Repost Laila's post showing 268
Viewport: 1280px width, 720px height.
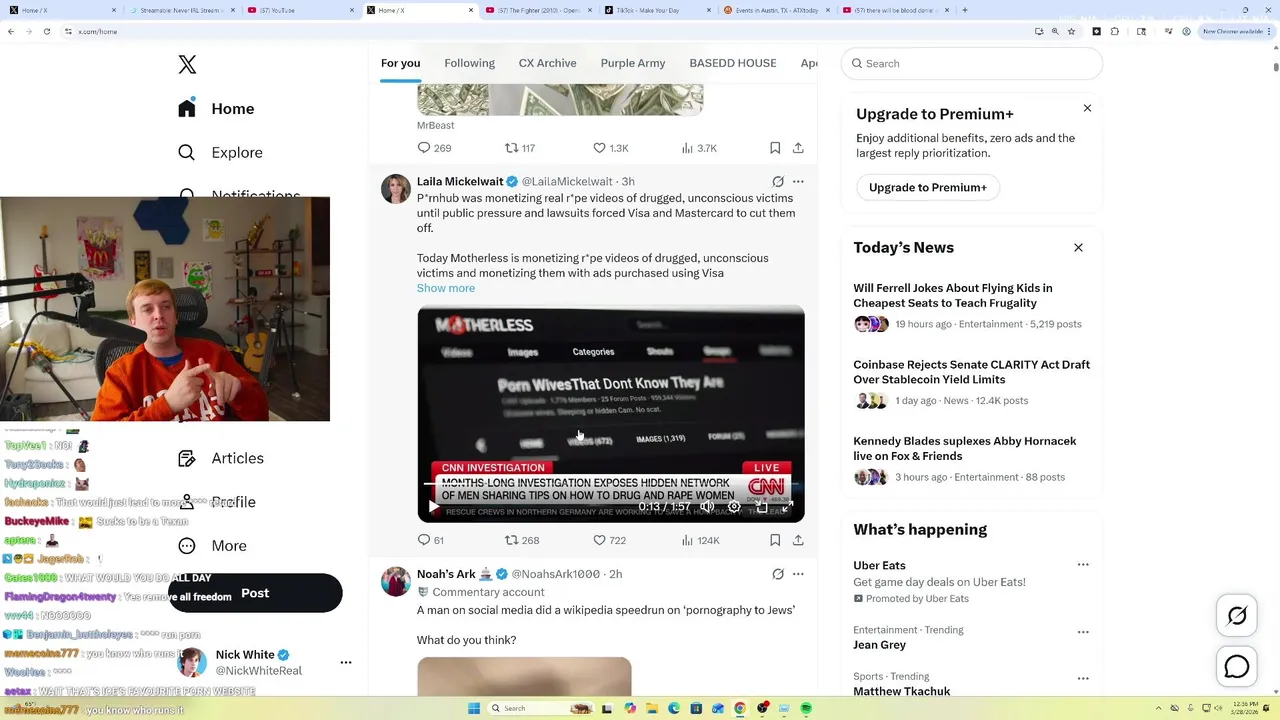[521, 540]
